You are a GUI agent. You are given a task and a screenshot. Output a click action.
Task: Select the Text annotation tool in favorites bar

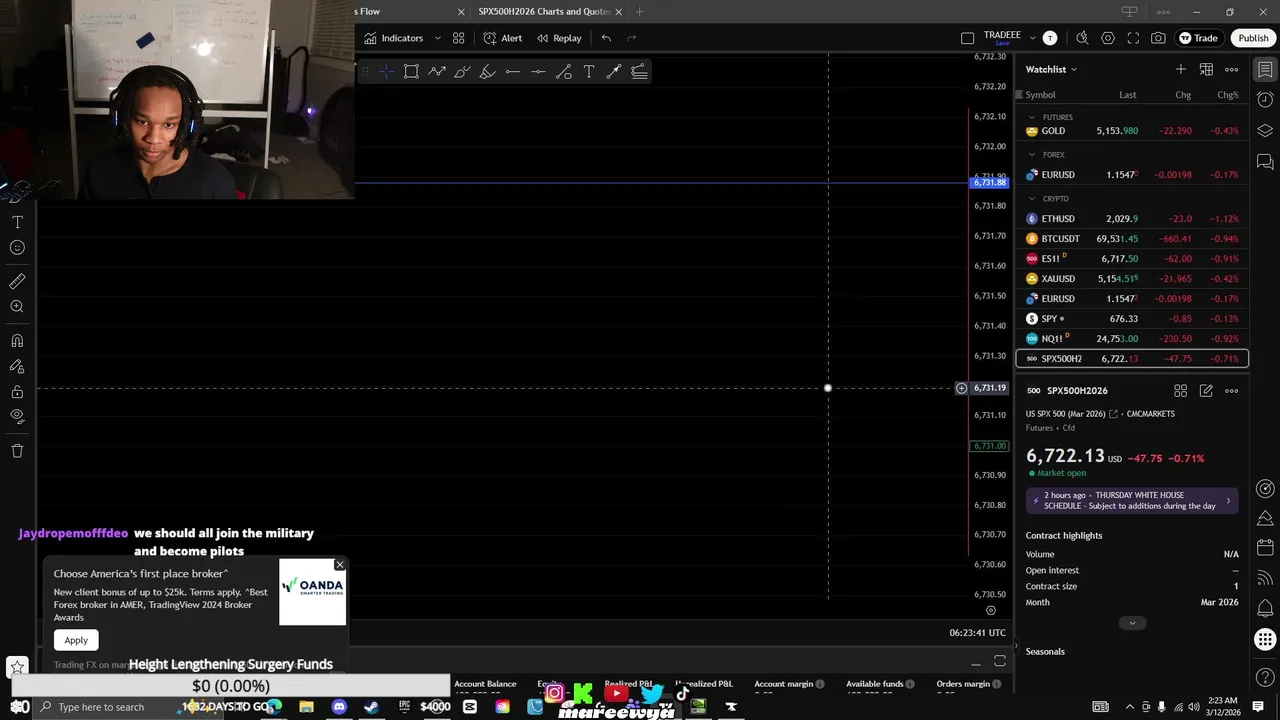pos(588,71)
